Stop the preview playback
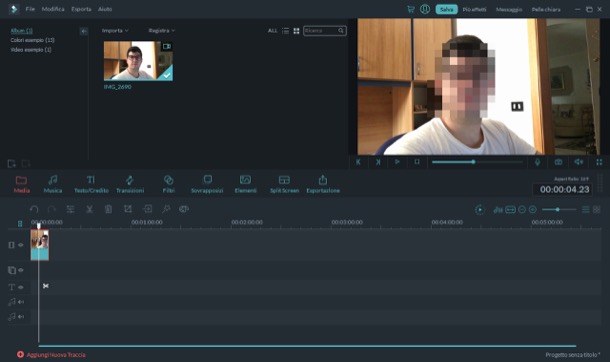The width and height of the screenshot is (610, 362). click(x=417, y=162)
